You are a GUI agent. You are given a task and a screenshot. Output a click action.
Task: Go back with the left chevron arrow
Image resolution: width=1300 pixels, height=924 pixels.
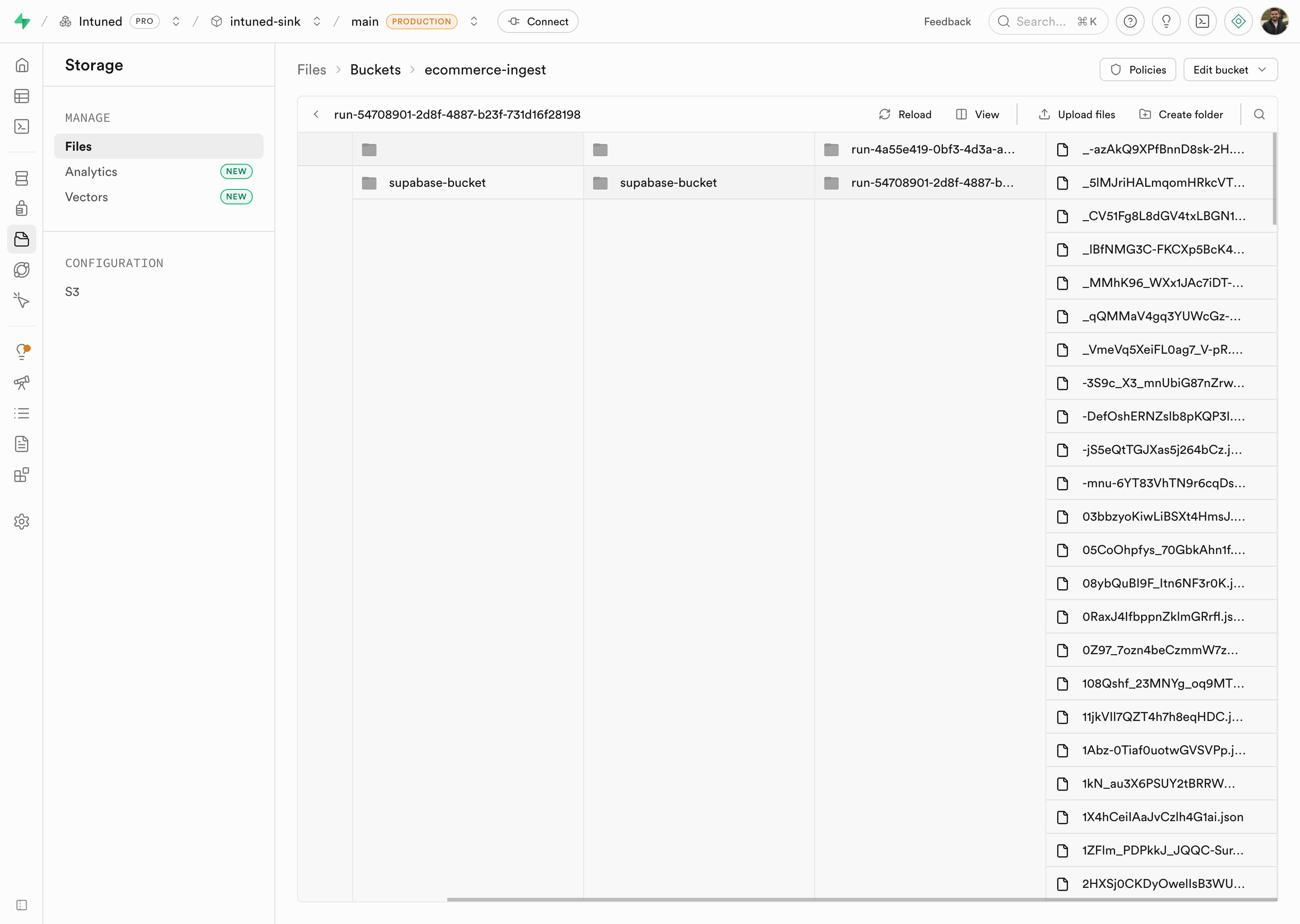(316, 114)
